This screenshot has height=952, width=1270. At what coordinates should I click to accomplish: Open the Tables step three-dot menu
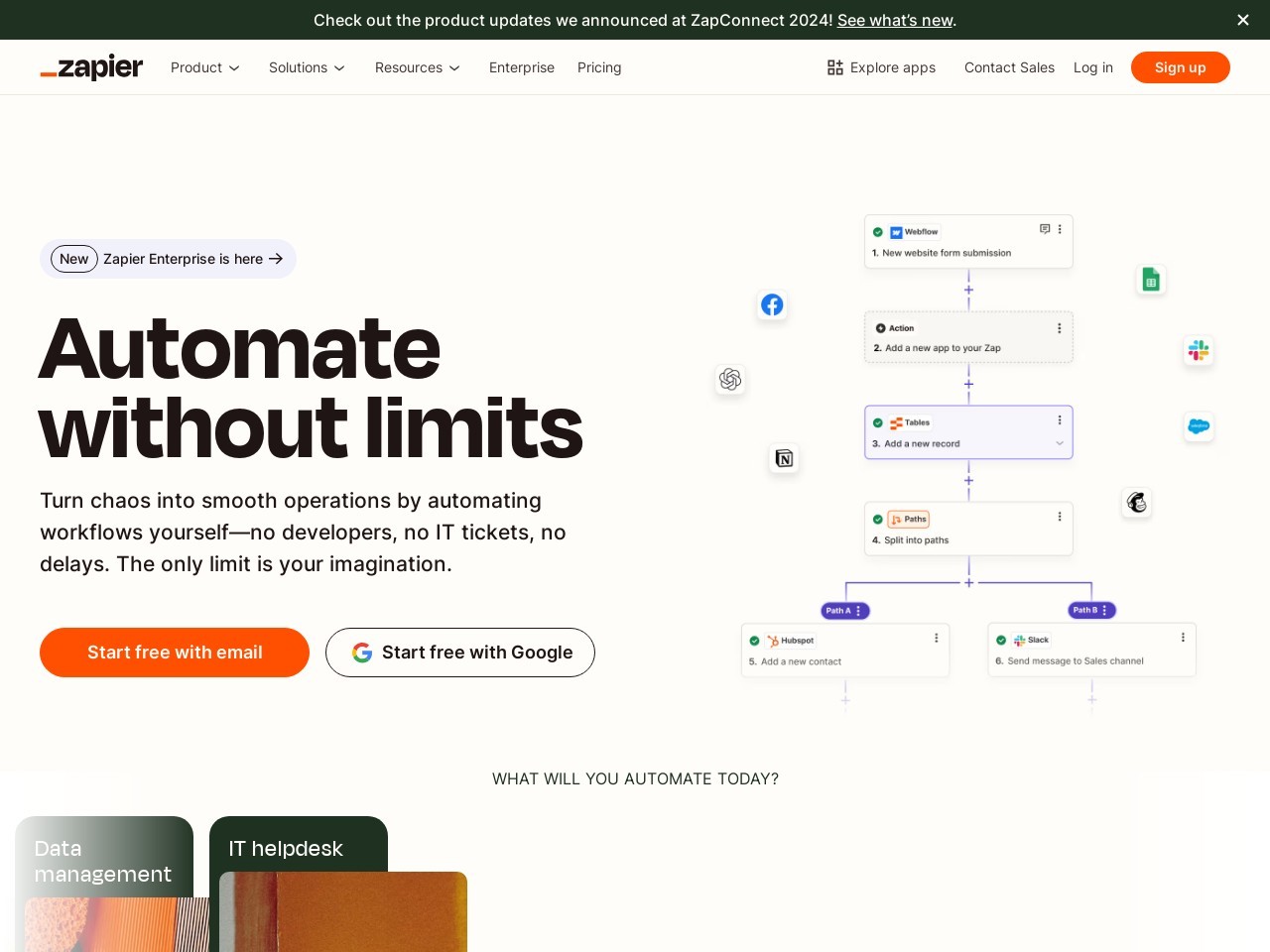1060,420
